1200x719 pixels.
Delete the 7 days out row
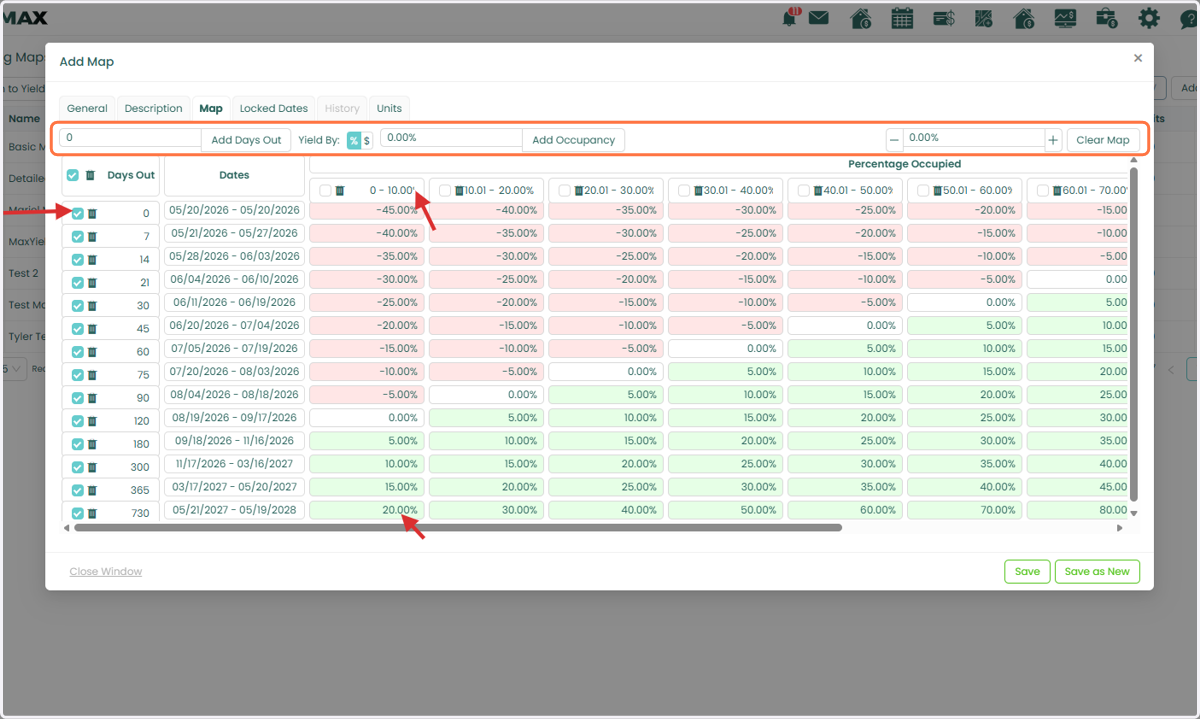coord(92,237)
